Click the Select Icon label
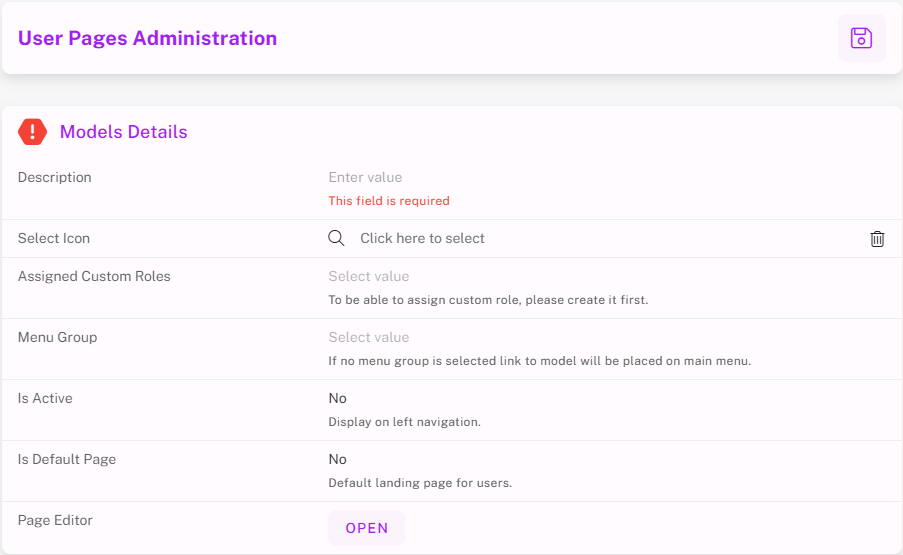Screen dimensions: 903x555 point(54,238)
